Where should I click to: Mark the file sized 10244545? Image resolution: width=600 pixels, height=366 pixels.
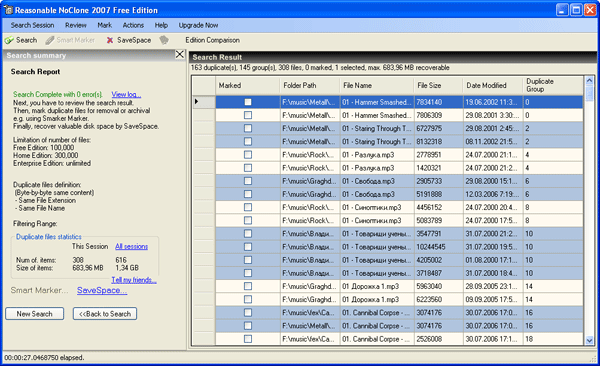click(x=248, y=247)
